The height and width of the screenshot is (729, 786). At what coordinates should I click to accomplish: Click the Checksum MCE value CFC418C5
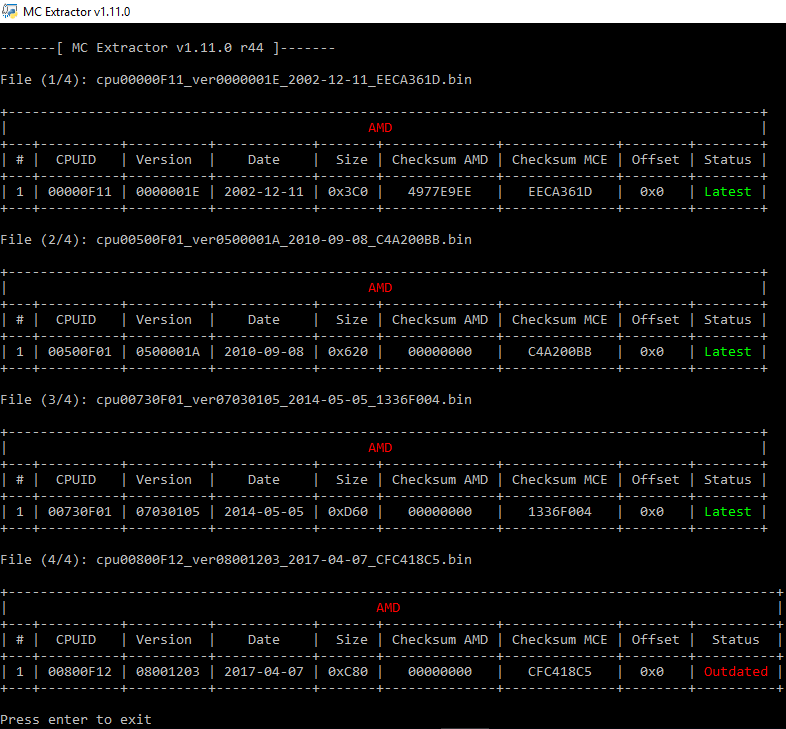coord(560,672)
